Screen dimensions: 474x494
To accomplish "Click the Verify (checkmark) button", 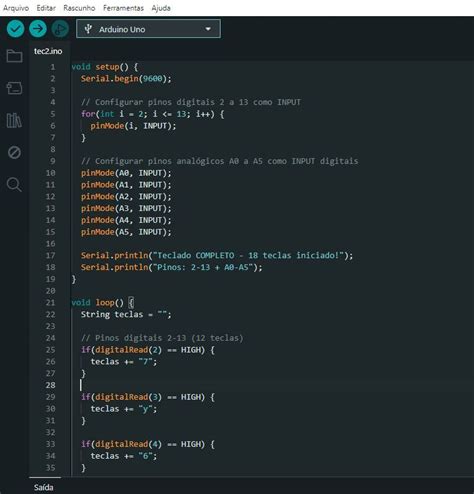I will [15, 29].
